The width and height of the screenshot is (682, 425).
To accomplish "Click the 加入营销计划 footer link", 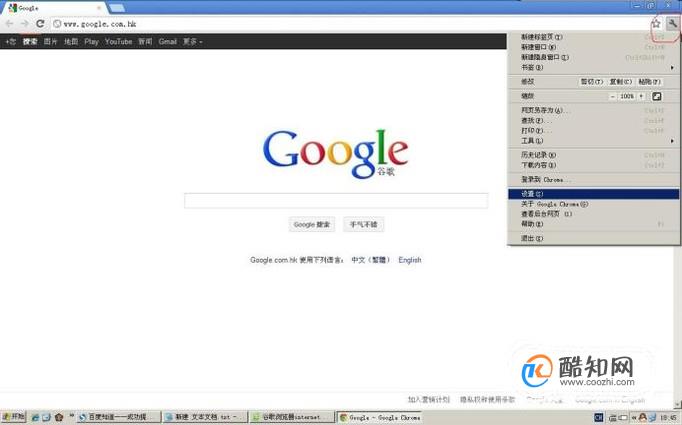I will pyautogui.click(x=428, y=399).
